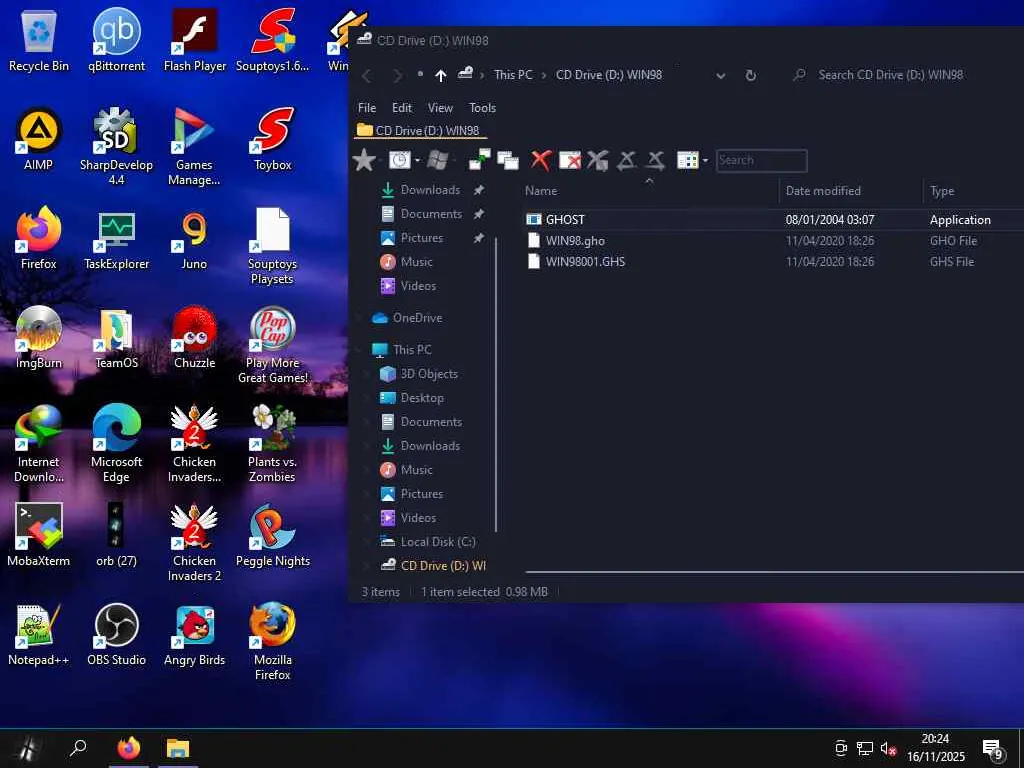Image resolution: width=1024 pixels, height=768 pixels.
Task: Open recent locations dropdown beside Forward arrow
Action: [x=420, y=74]
